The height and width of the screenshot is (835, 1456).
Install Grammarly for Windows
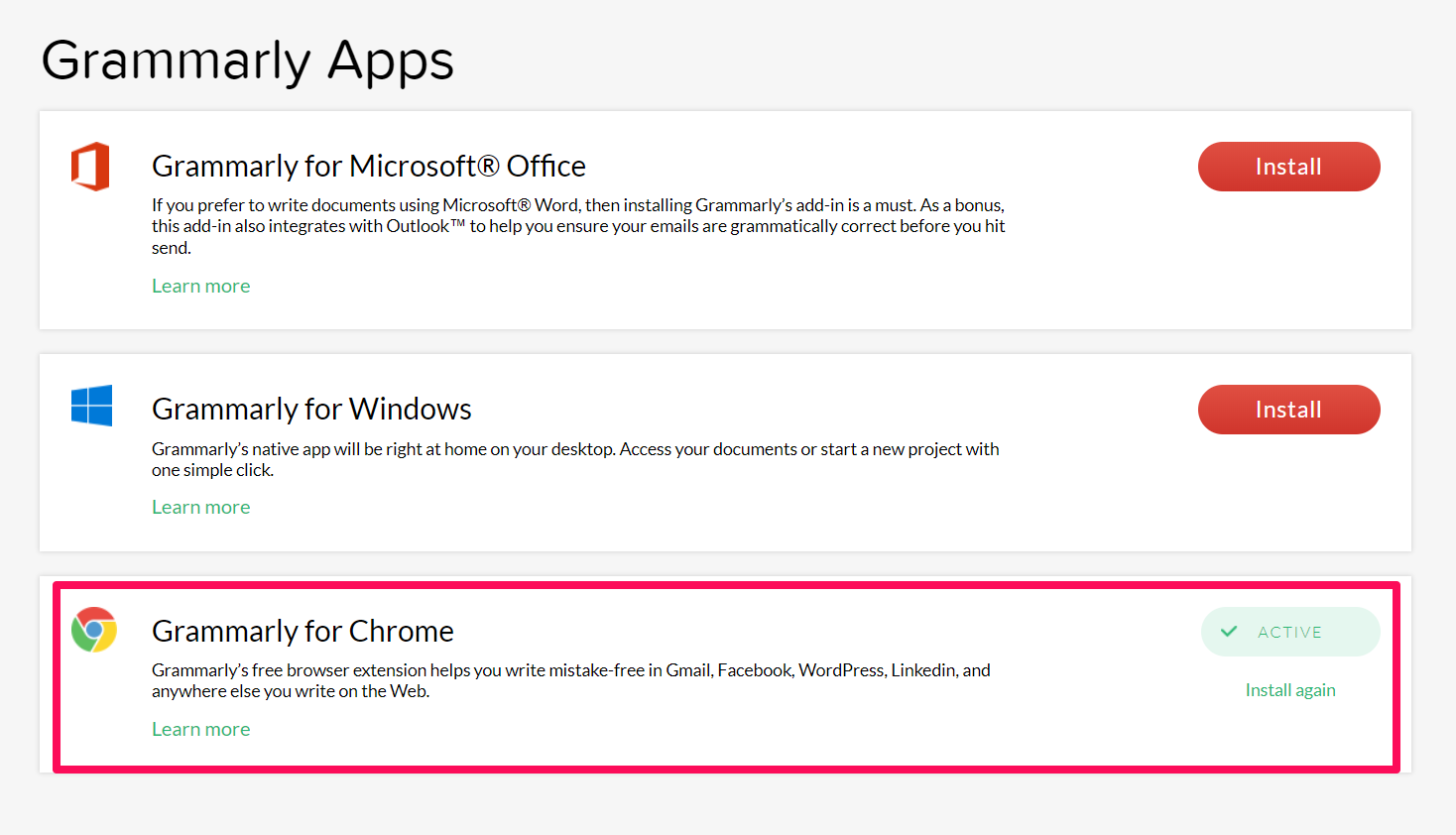coord(1288,410)
